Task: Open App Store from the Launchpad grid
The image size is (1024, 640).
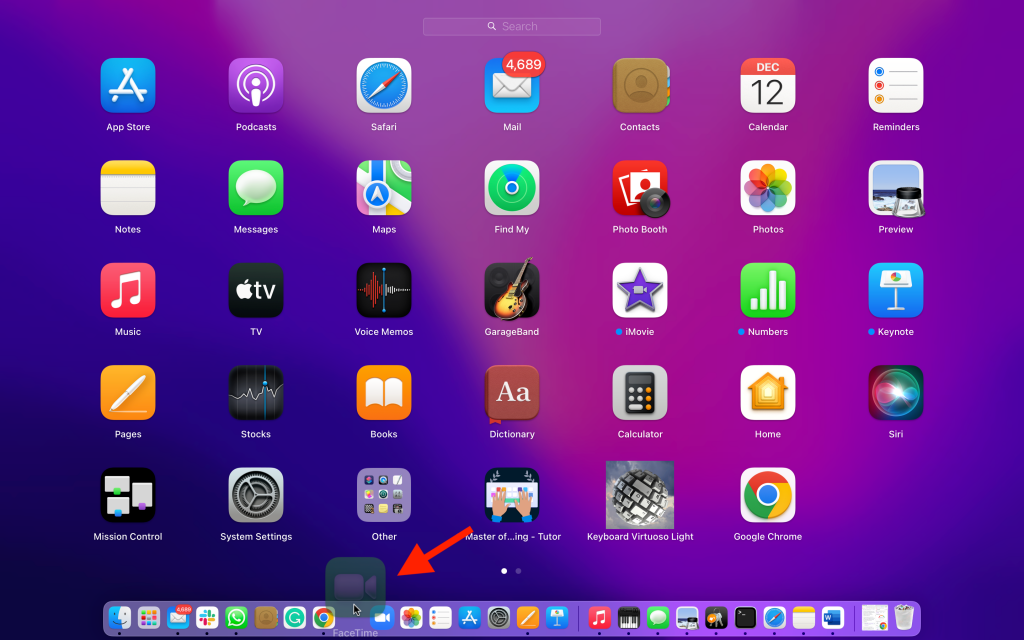Action: click(128, 86)
